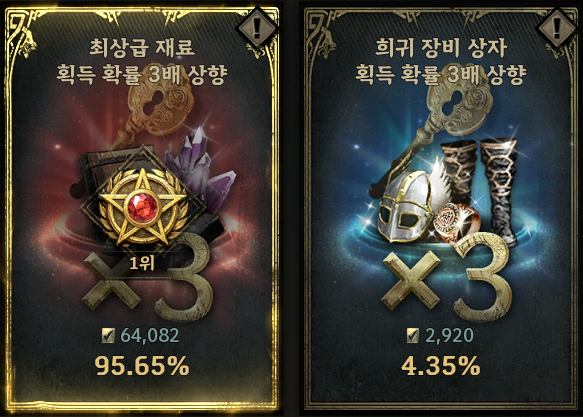Open info icon on 최상급 재료 card
Image resolution: width=583 pixels, height=417 pixels.
[257, 28]
